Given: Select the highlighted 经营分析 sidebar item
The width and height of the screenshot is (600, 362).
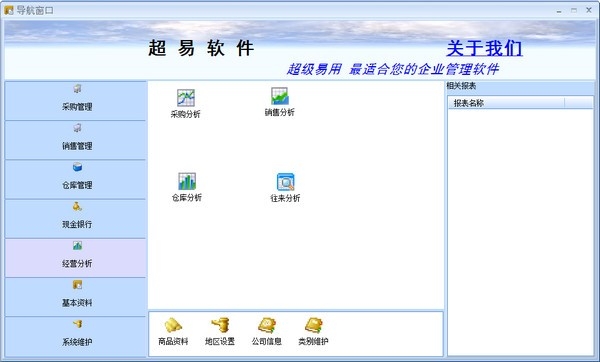Looking at the screenshot, I should (76, 258).
